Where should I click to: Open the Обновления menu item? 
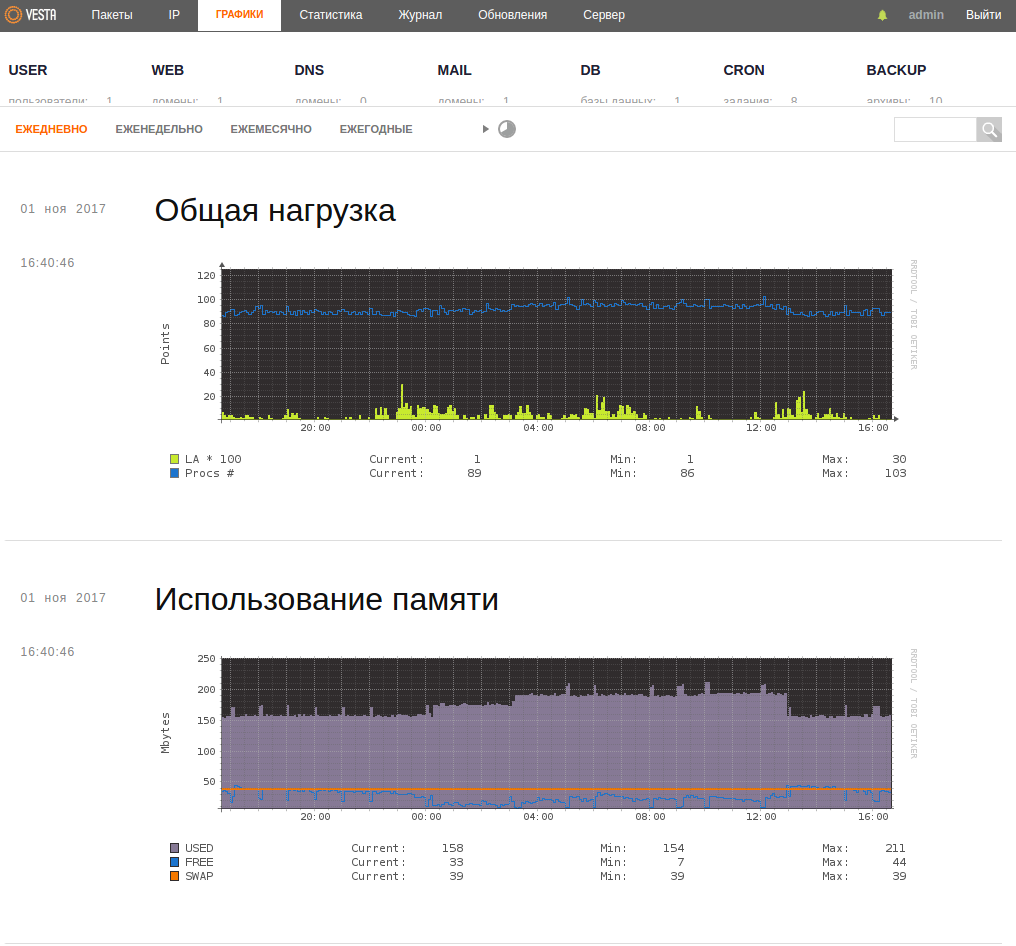512,15
